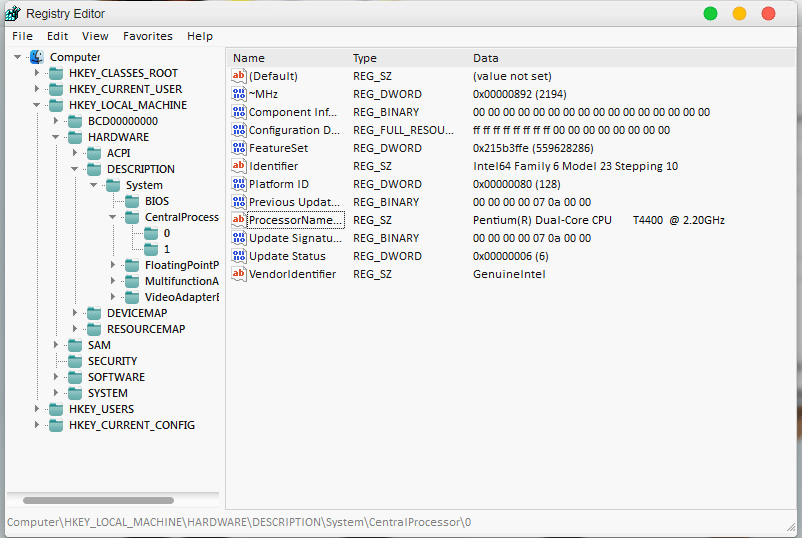The image size is (802, 538).
Task: Collapse the HARDWARE node
Action: [x=55, y=137]
